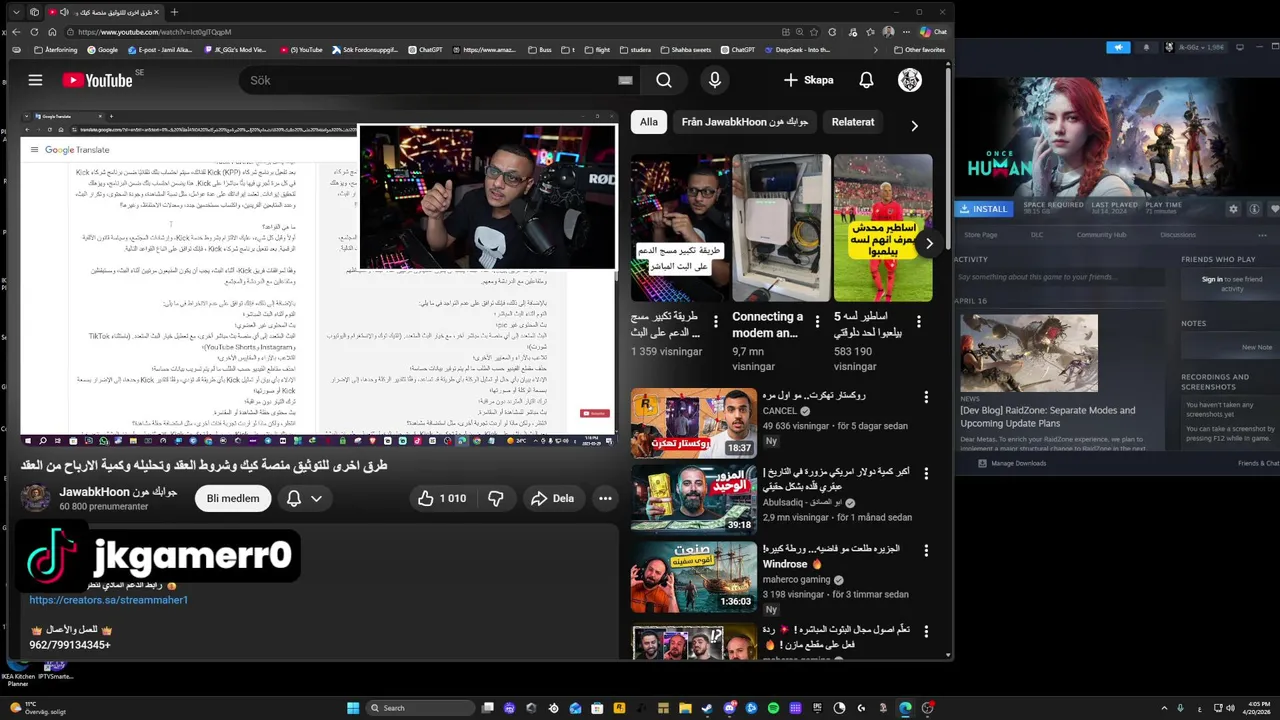Open the Discussions tab in Steam
This screenshot has height=720, width=1280.
pyautogui.click(x=1177, y=235)
